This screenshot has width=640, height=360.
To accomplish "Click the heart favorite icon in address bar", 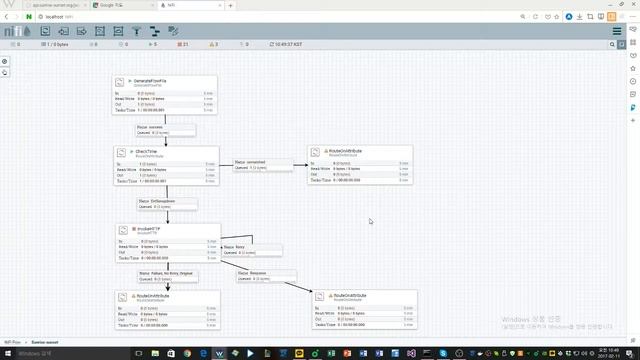I will pos(548,17).
